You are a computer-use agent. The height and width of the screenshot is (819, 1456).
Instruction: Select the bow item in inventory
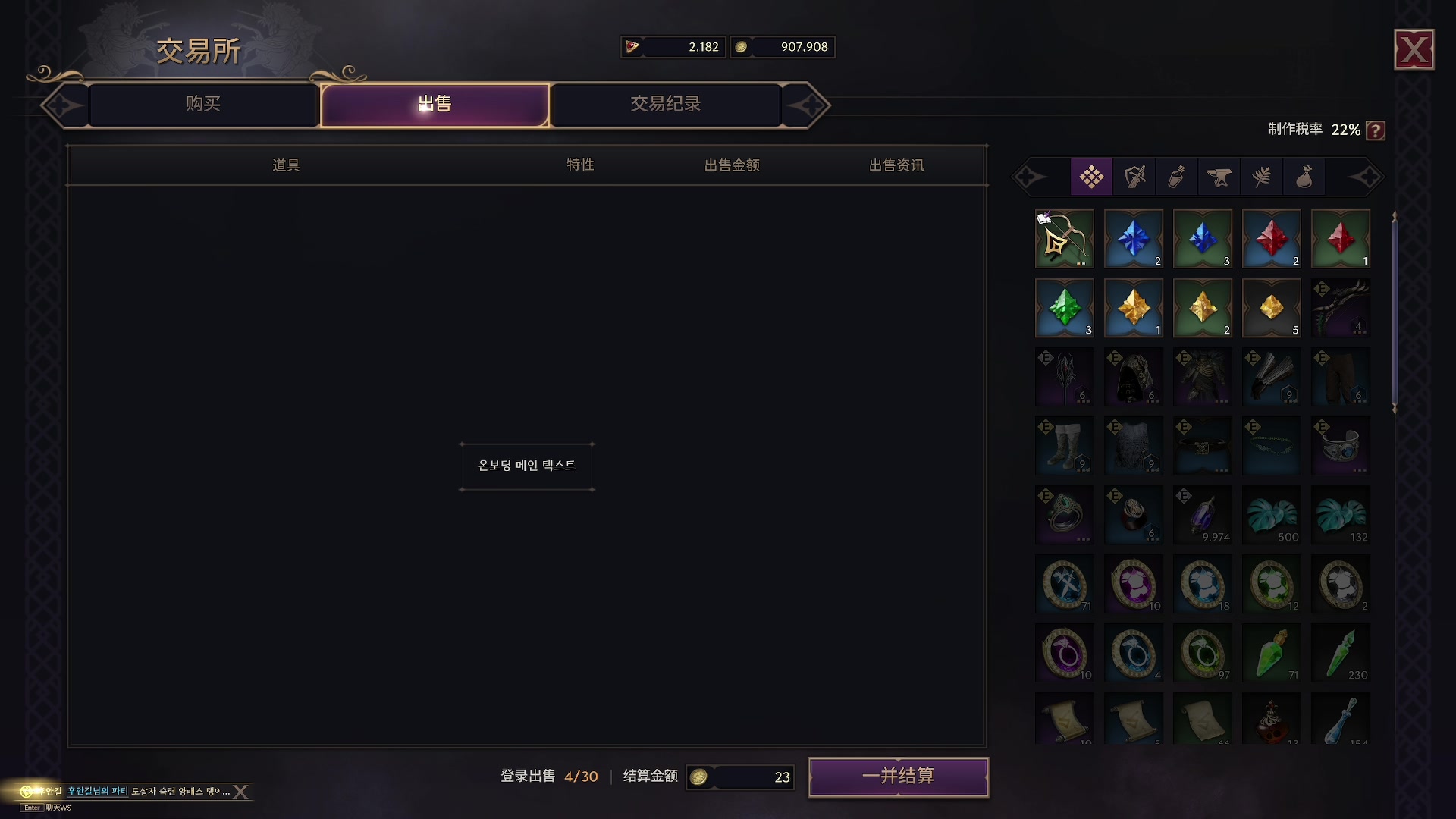[x=1065, y=239]
